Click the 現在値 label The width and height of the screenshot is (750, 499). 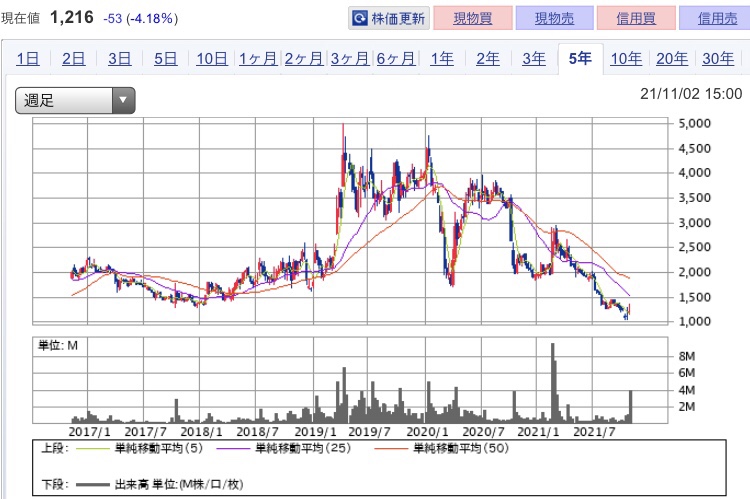coord(21,18)
